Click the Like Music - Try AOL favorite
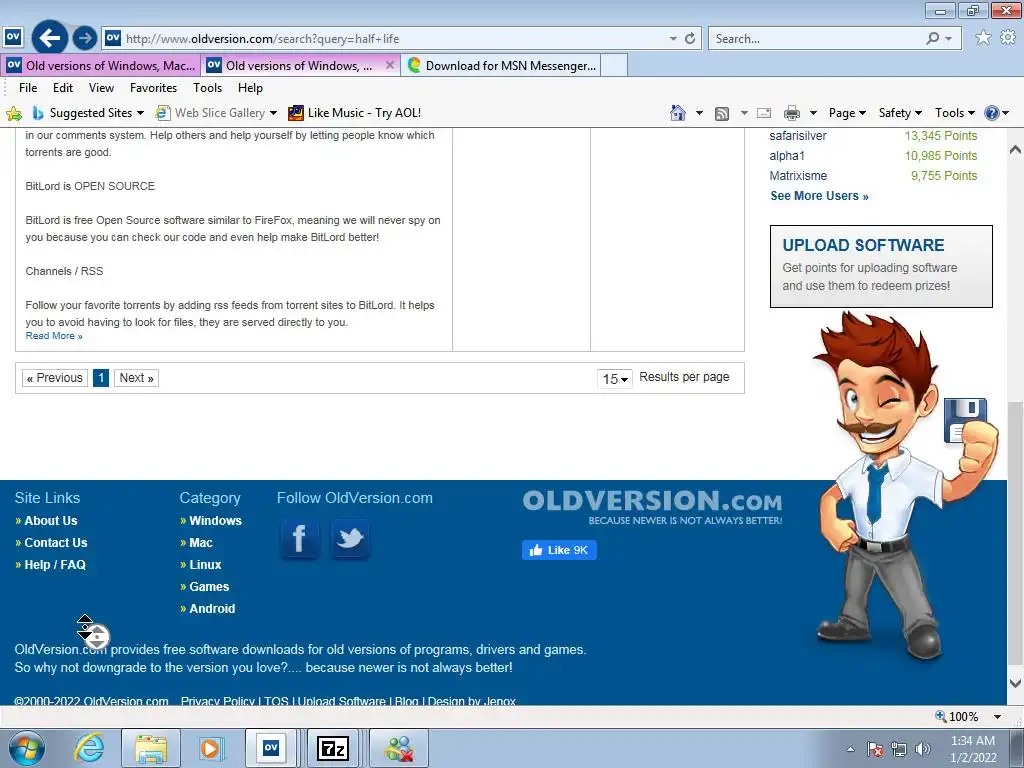Viewport: 1024px width, 768px height. tap(355, 113)
